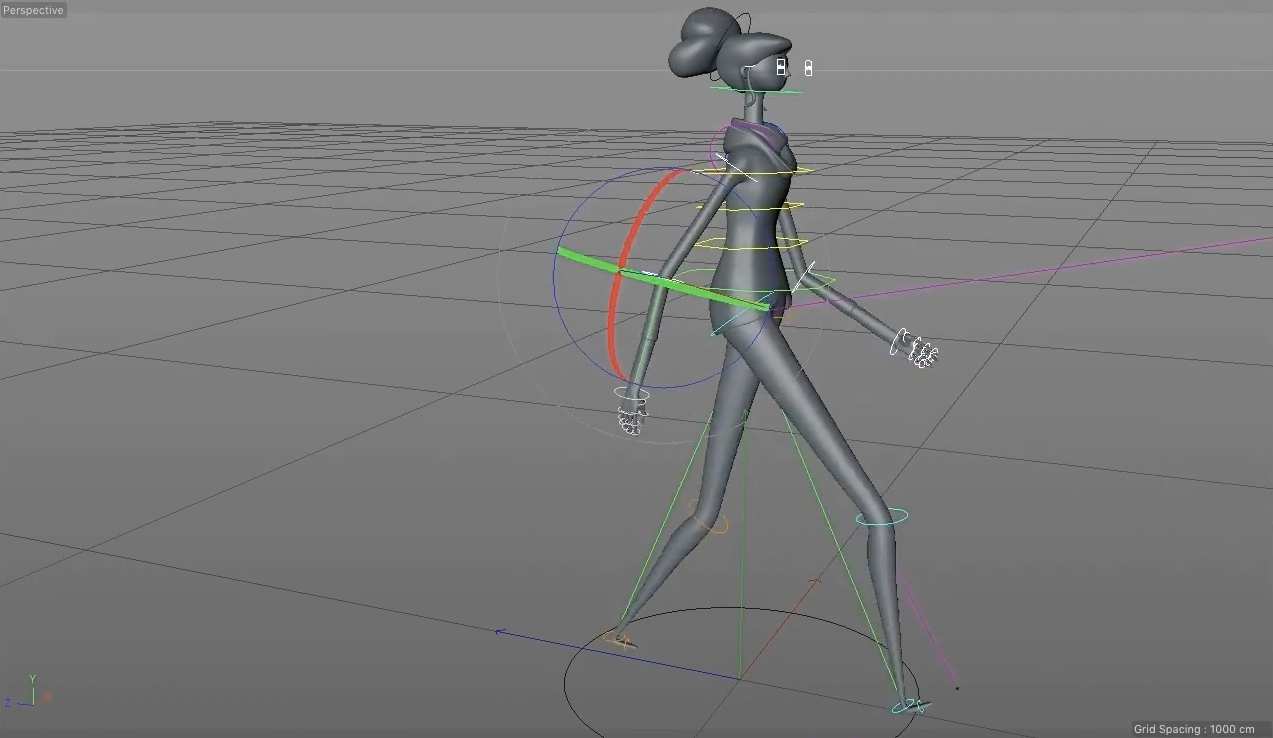Toggle the left visibility dot icon near the head

tap(780, 66)
